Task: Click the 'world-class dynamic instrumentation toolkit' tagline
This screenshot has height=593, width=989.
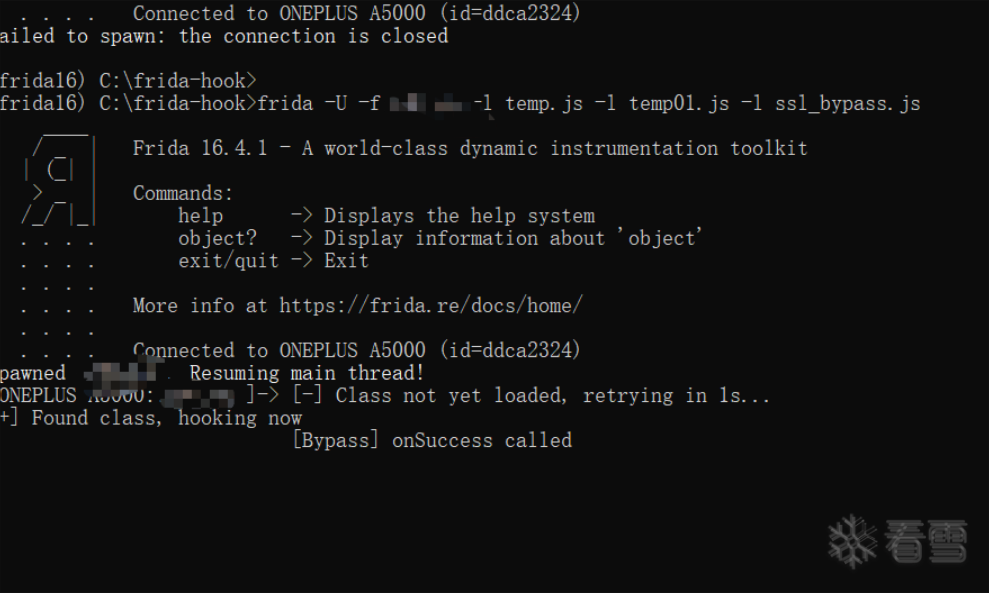Action: click(x=555, y=148)
